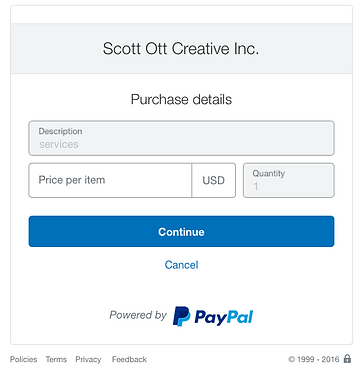
Task: Select the USD currency box
Action: point(214,180)
